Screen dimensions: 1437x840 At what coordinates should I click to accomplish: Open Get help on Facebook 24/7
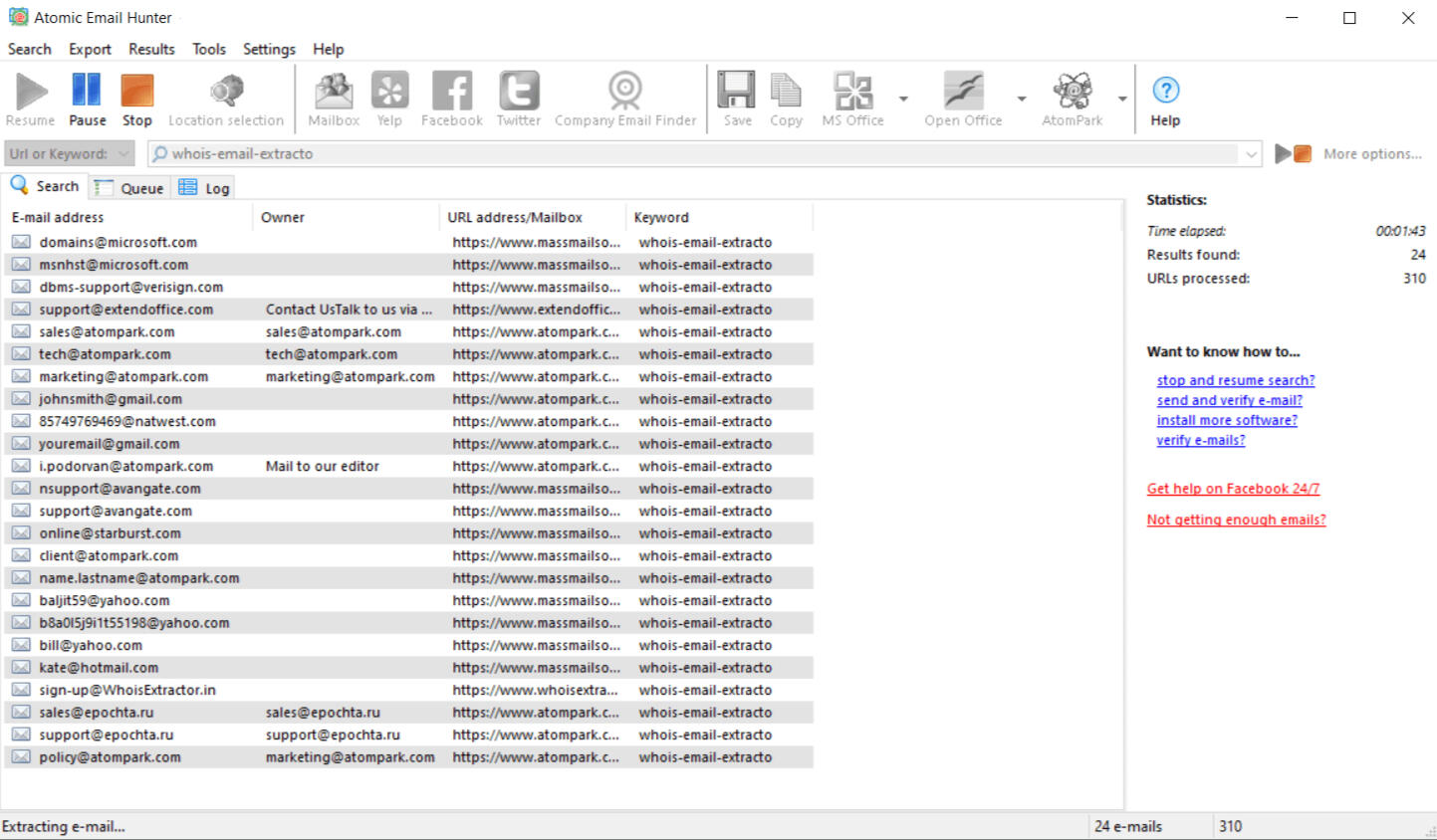click(x=1233, y=488)
